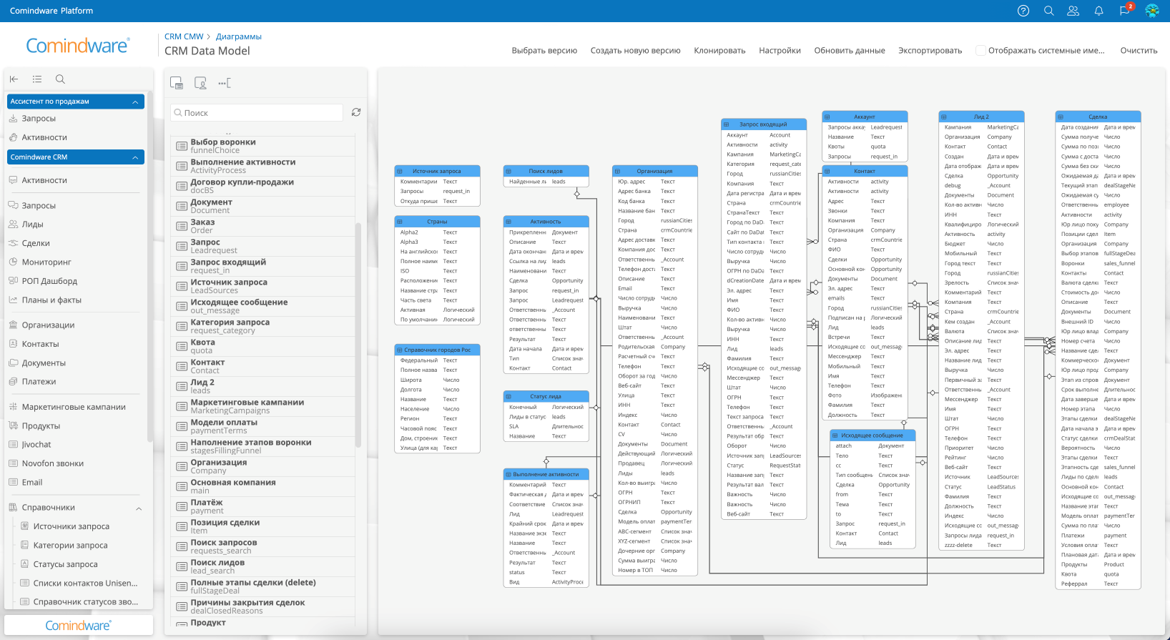The width and height of the screenshot is (1170, 640).
Task: Click the first template-list icon above Поиск
Action: [177, 83]
